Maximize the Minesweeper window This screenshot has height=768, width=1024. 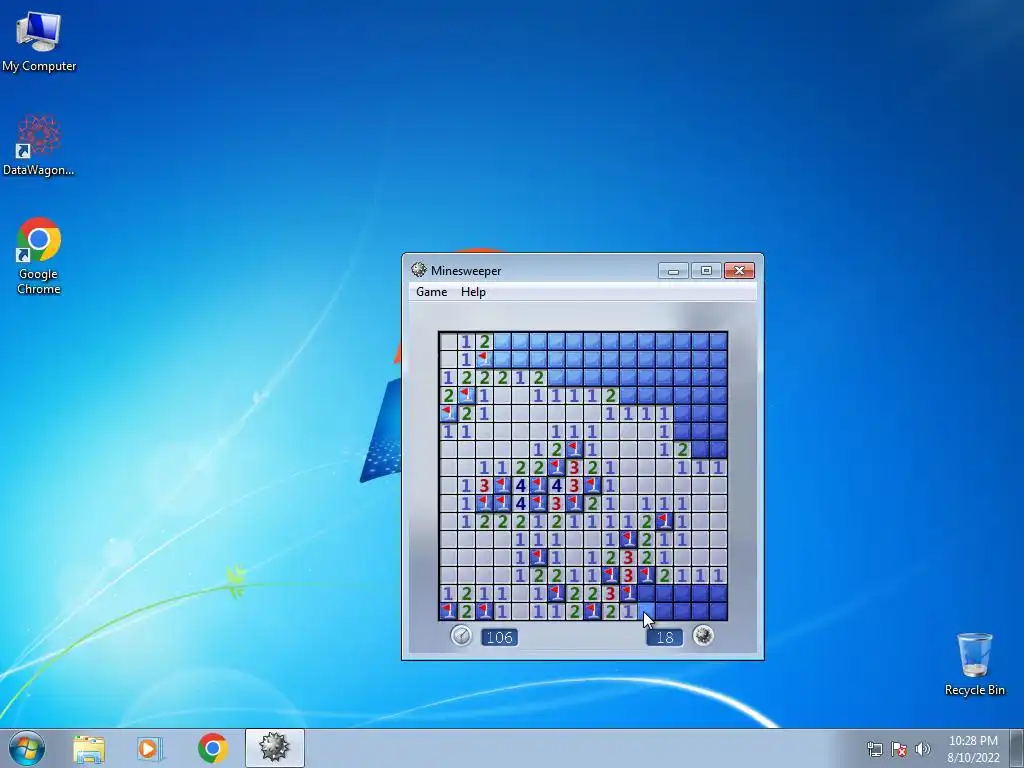706,270
